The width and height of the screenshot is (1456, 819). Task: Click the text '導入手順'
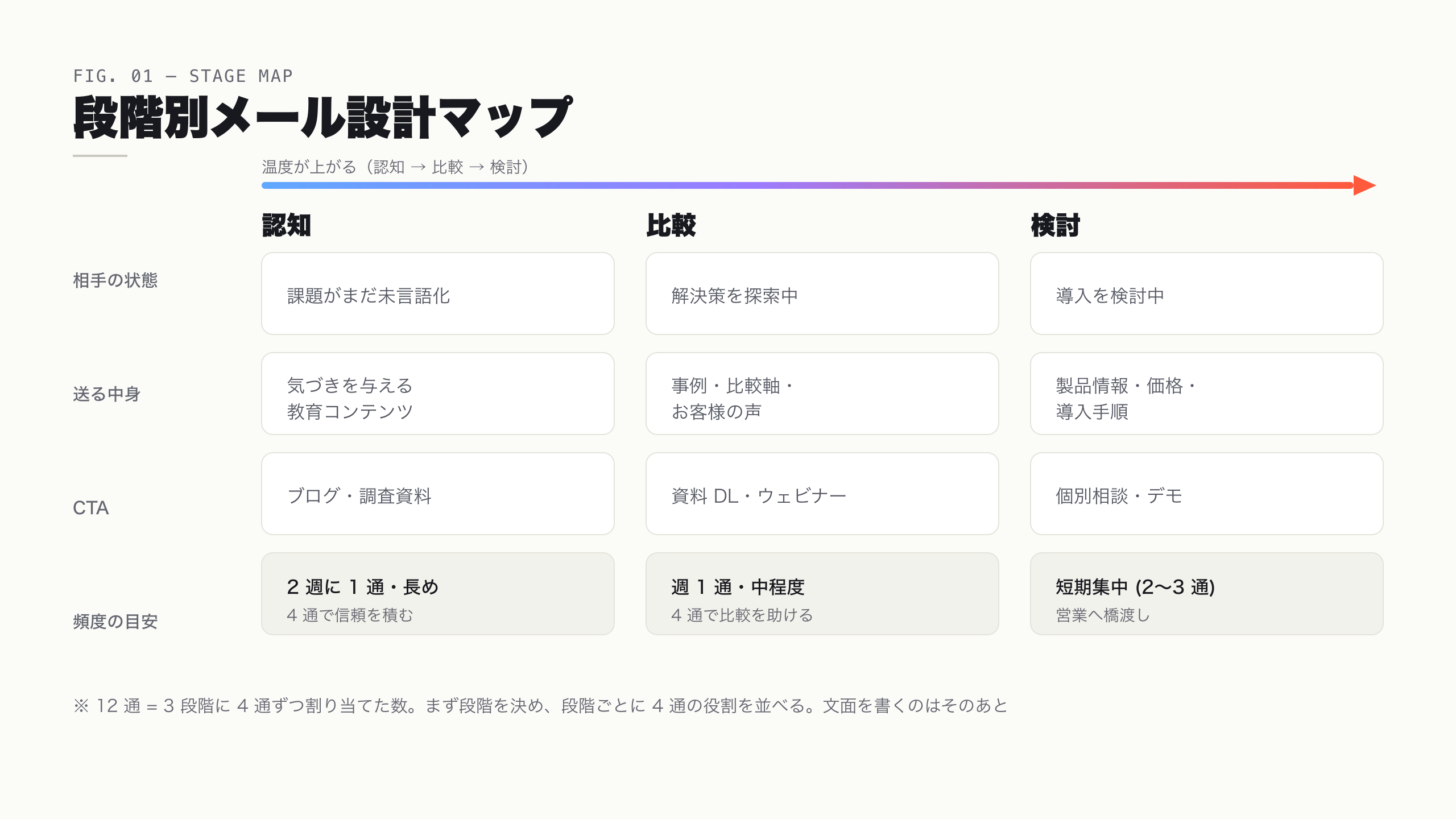[x=1092, y=412]
